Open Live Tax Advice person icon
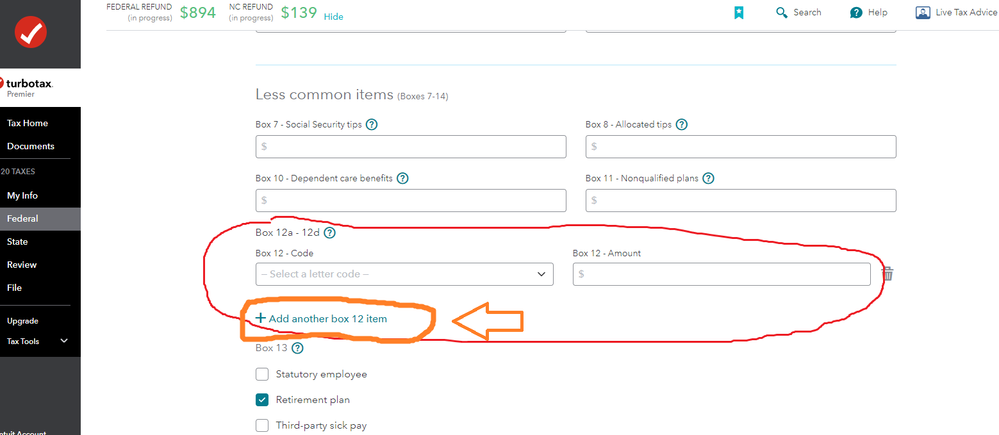This screenshot has width=999, height=435. click(x=923, y=13)
